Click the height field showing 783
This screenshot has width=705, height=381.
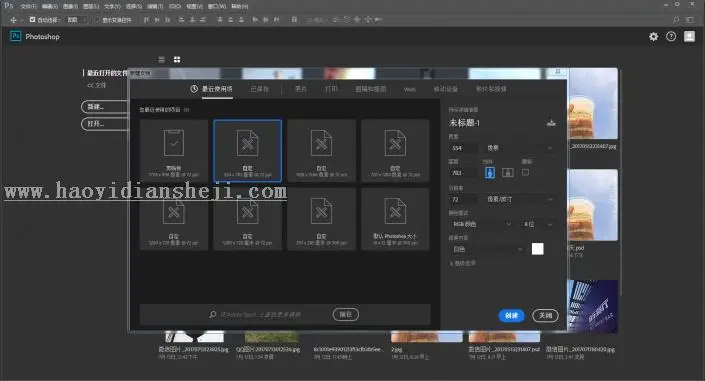point(464,173)
